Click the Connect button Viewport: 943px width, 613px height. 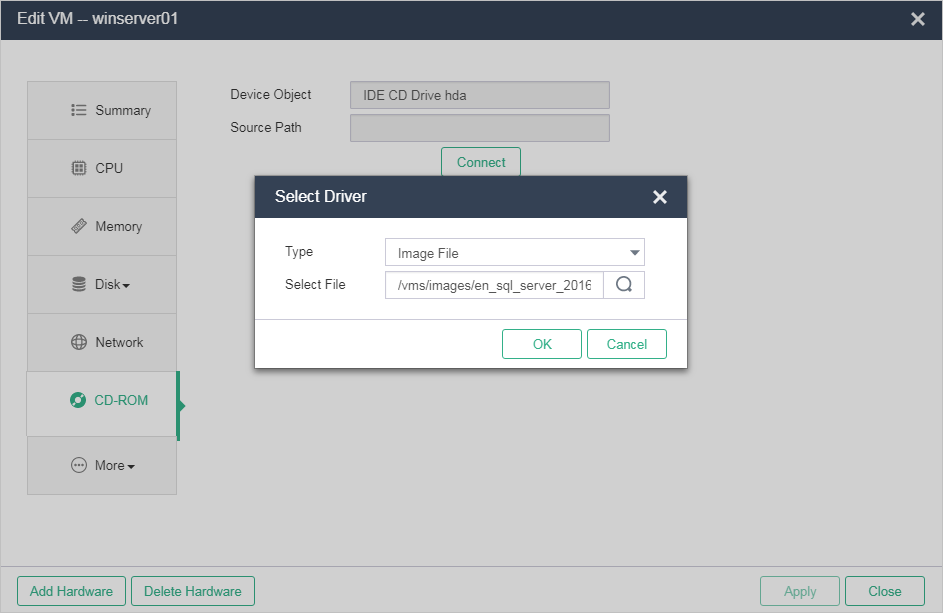(x=480, y=161)
